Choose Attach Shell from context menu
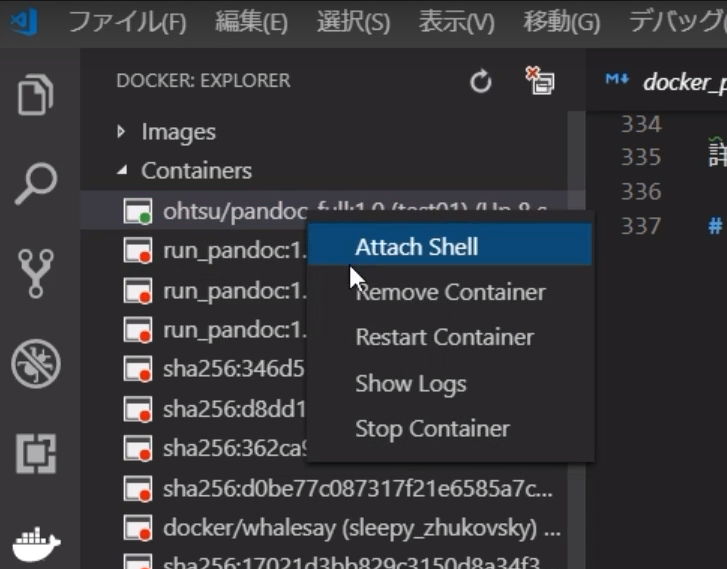The width and height of the screenshot is (727, 569). 450,245
